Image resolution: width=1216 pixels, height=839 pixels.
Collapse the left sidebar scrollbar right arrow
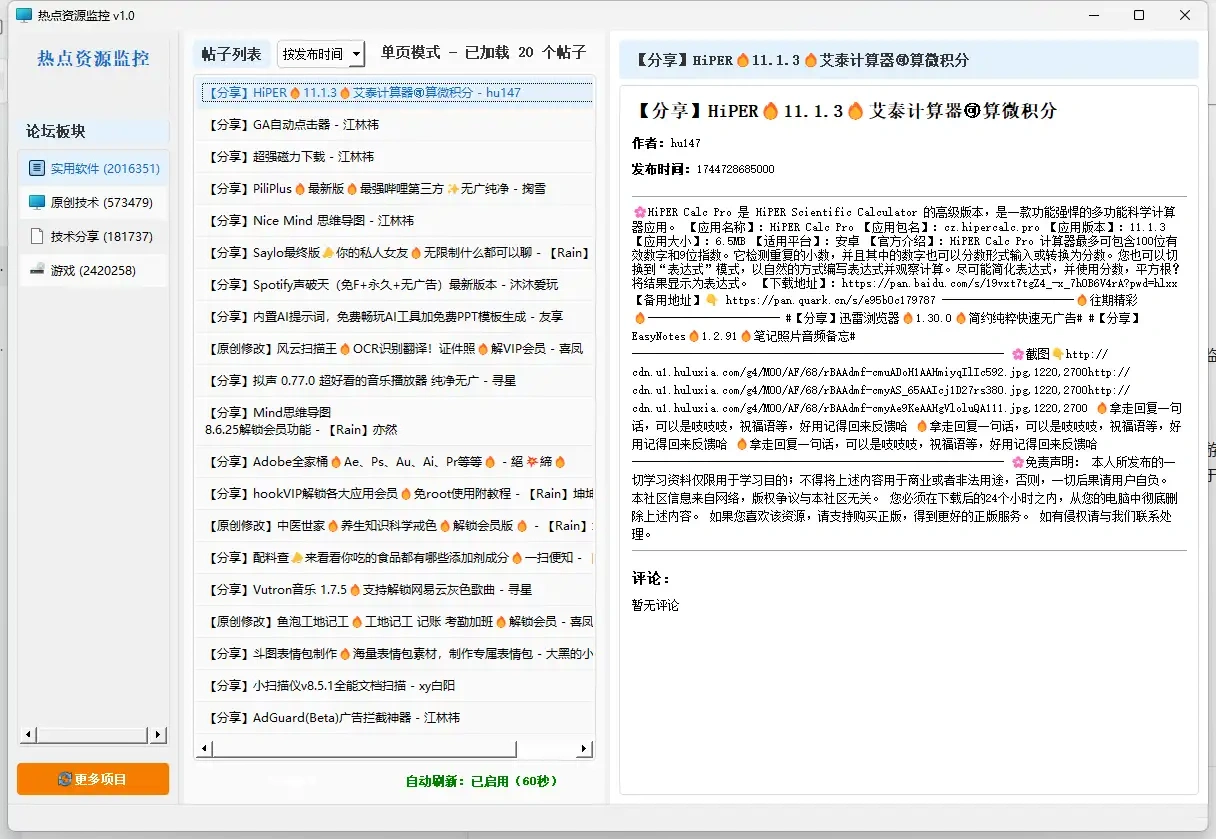point(159,735)
